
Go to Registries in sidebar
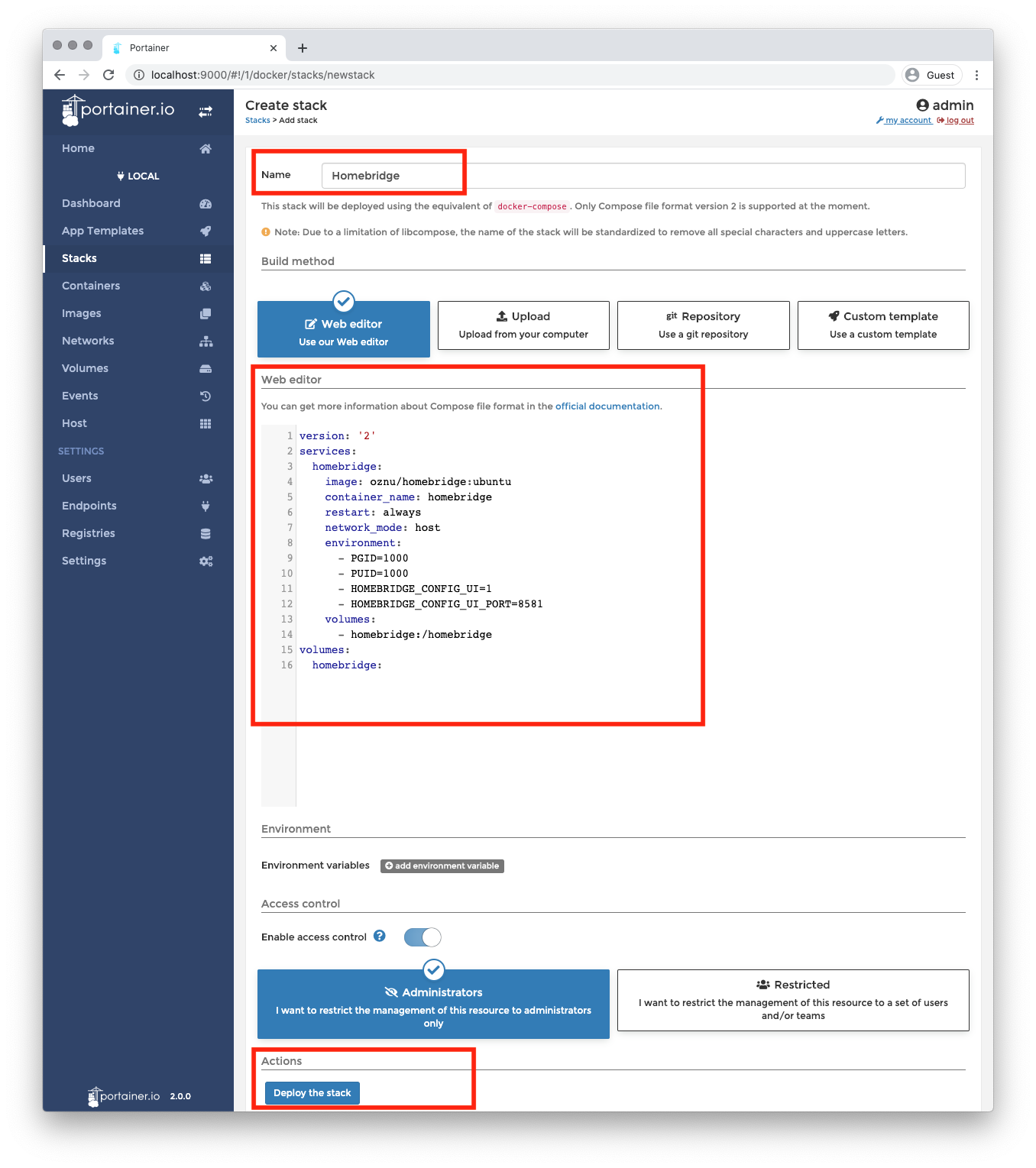point(89,533)
